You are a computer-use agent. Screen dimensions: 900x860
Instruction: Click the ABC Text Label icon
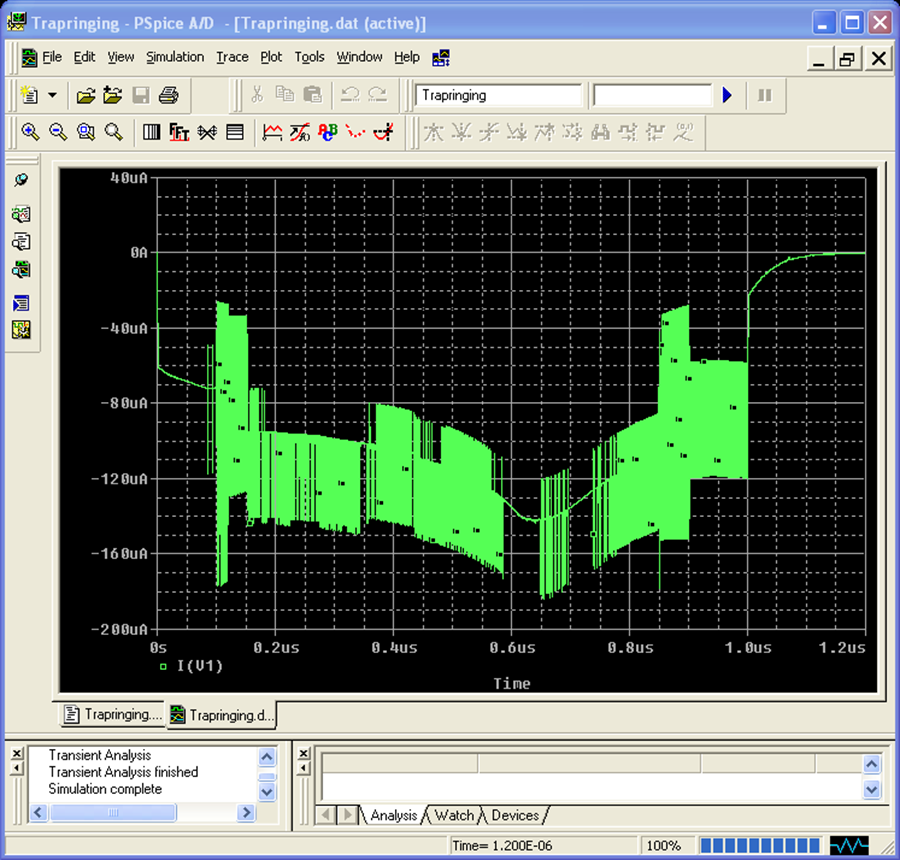point(328,133)
